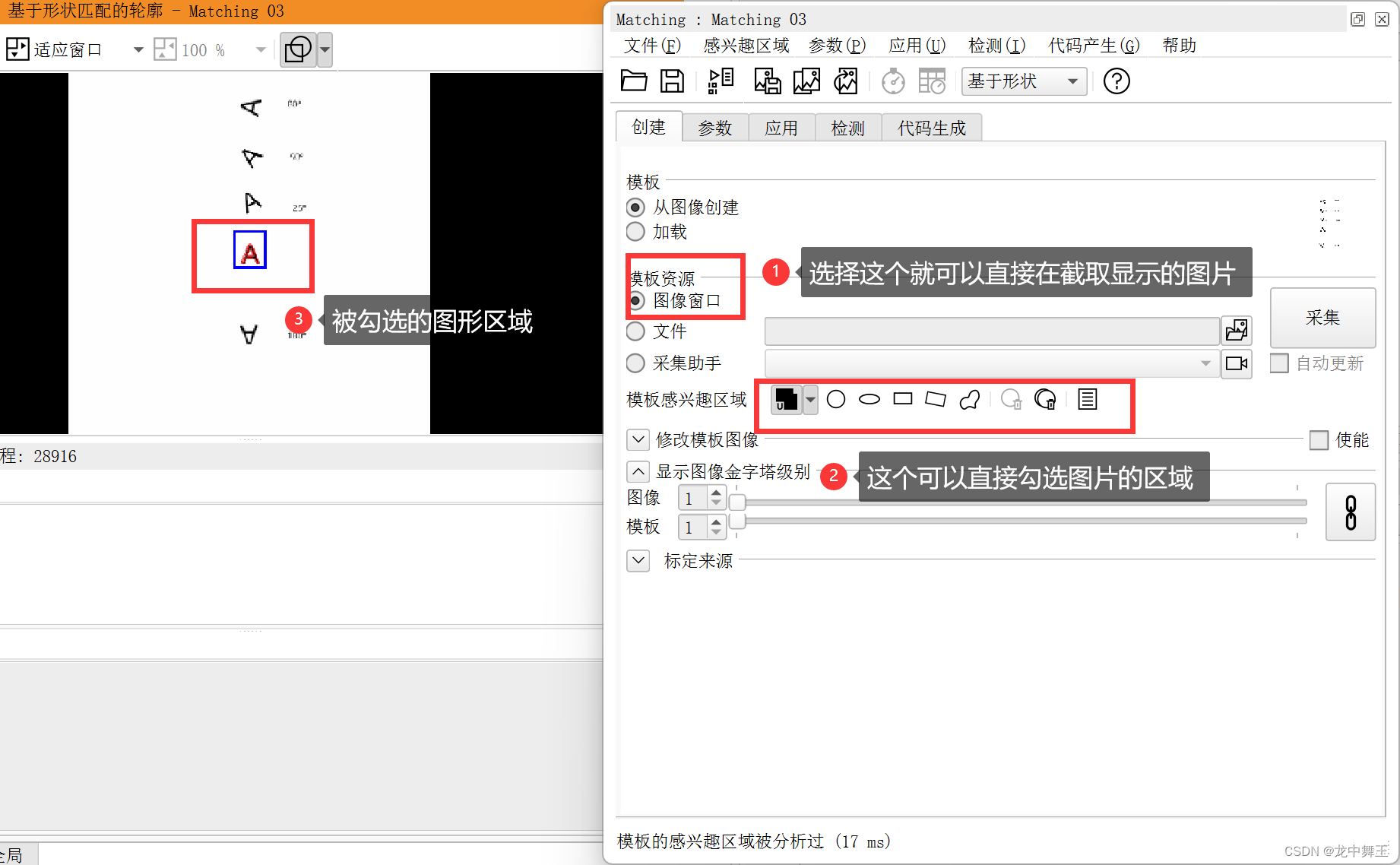
Task: Select the ellipse ROI drawing tool
Action: coord(869,399)
